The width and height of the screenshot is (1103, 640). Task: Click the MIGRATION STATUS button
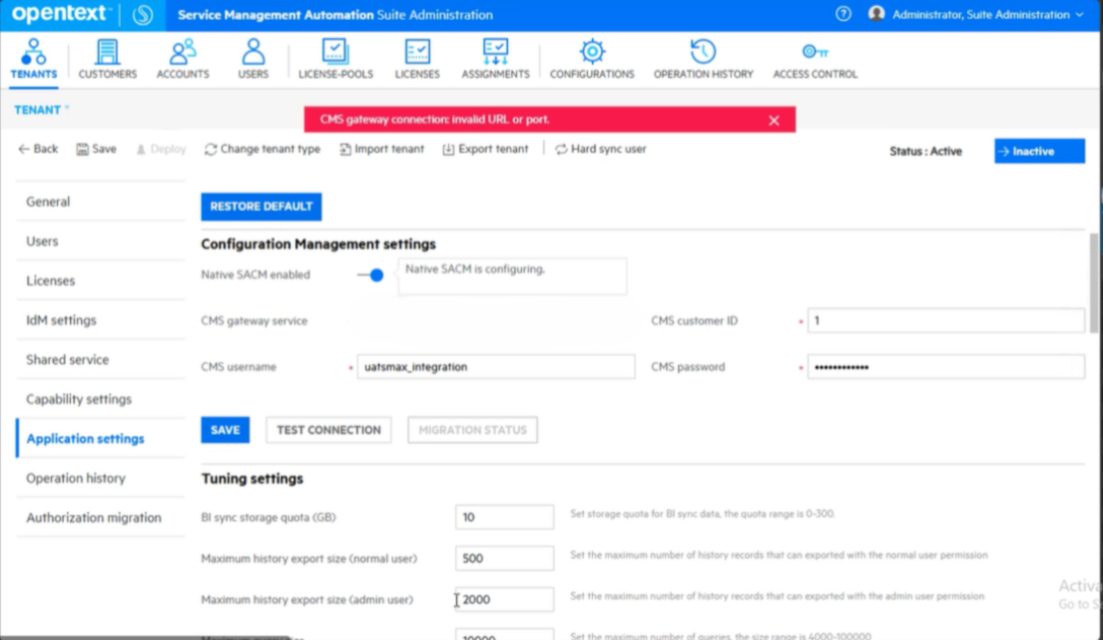[473, 430]
